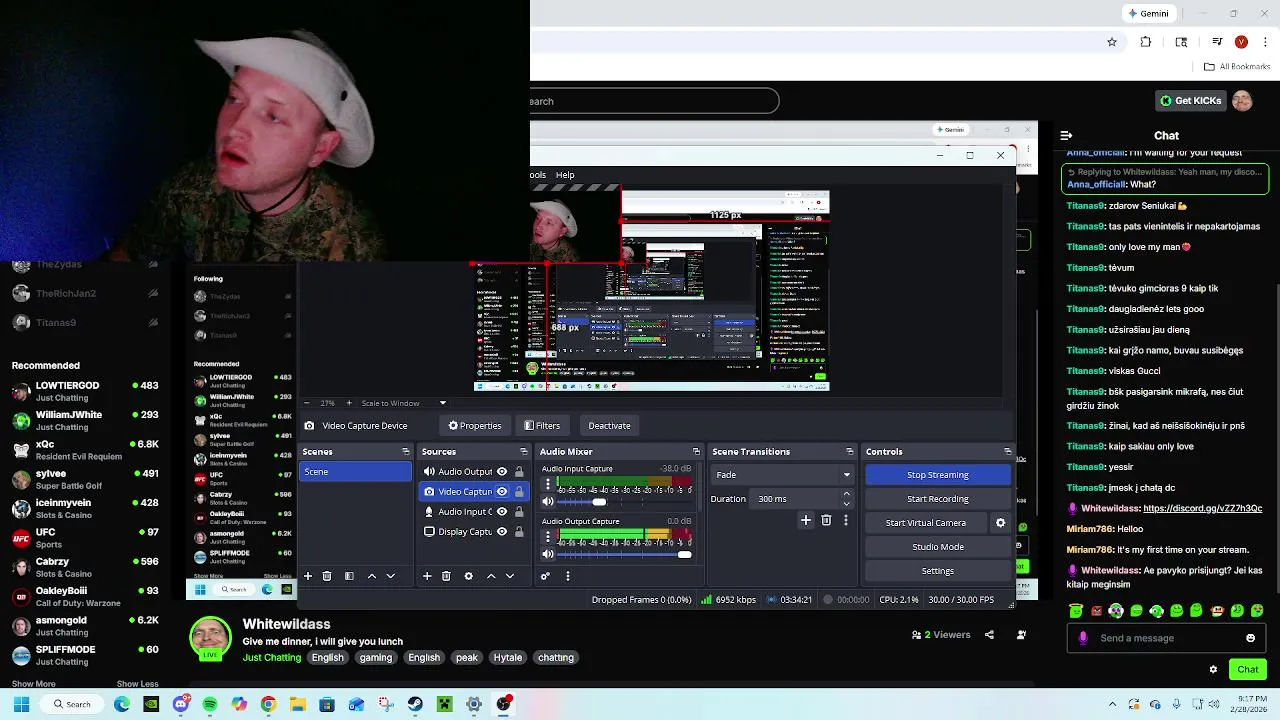The width and height of the screenshot is (1280, 720).
Task: Enable Studio Mode
Action: tap(938, 547)
